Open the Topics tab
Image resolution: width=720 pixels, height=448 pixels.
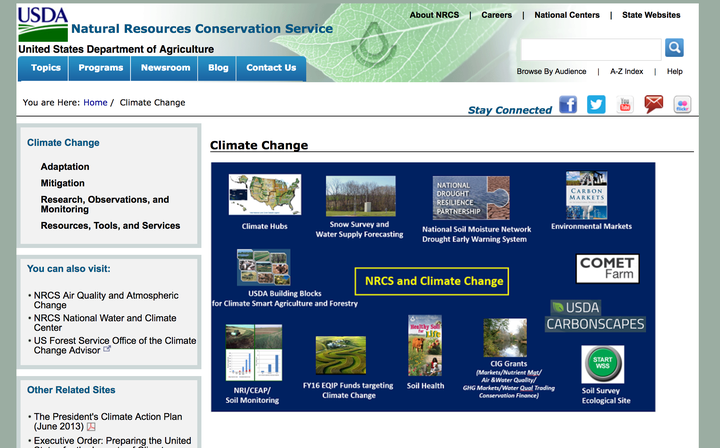pyautogui.click(x=43, y=68)
